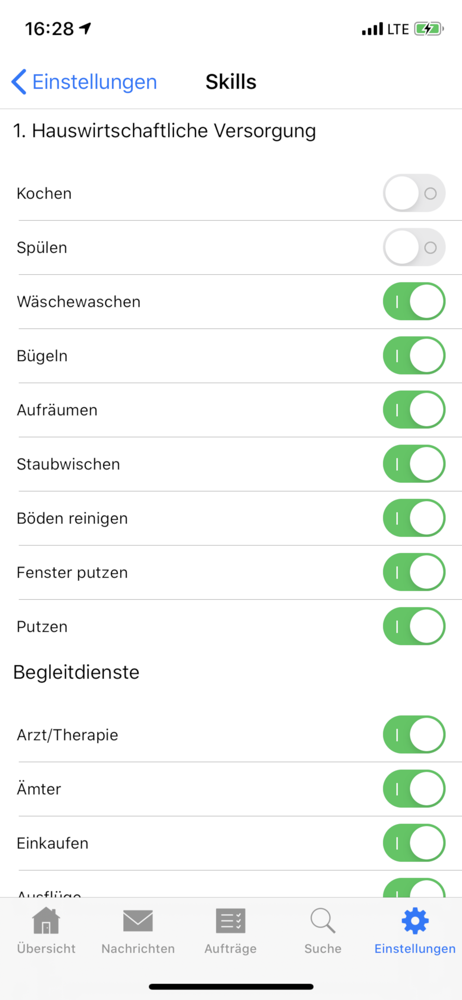Enable the Kochen switch
The height and width of the screenshot is (1000, 462).
[414, 193]
